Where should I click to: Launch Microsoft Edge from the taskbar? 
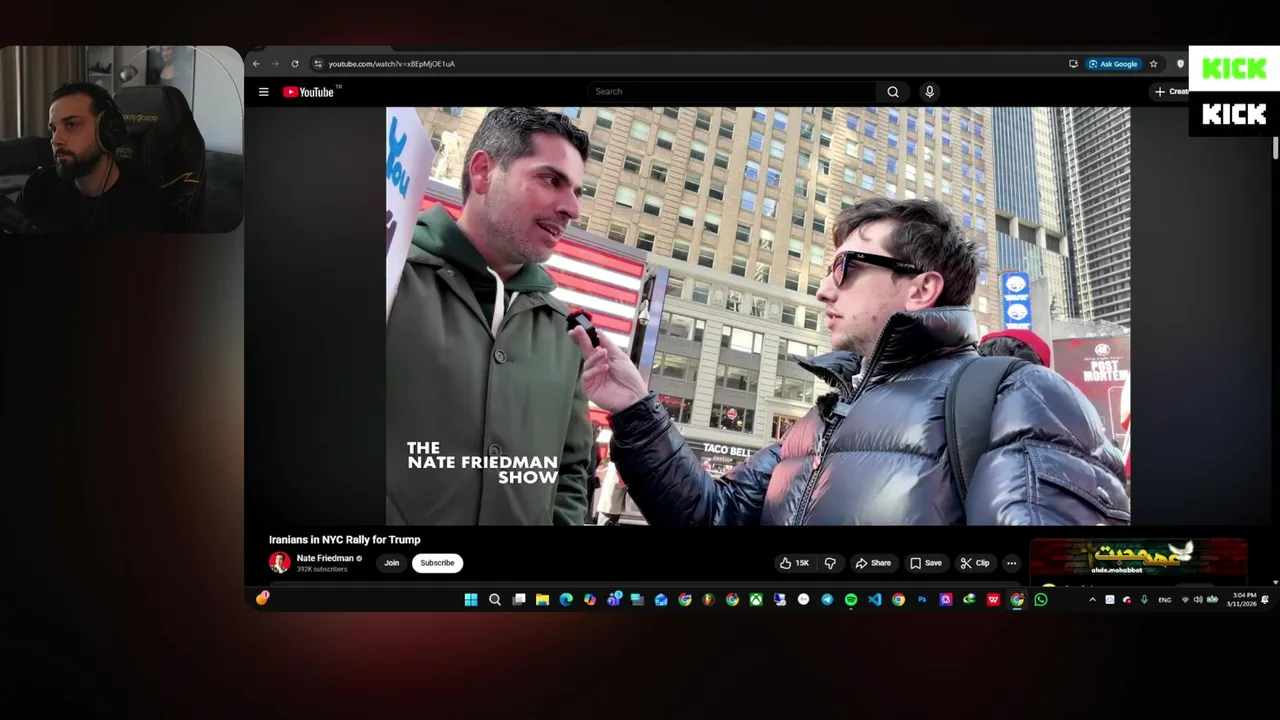[566, 600]
